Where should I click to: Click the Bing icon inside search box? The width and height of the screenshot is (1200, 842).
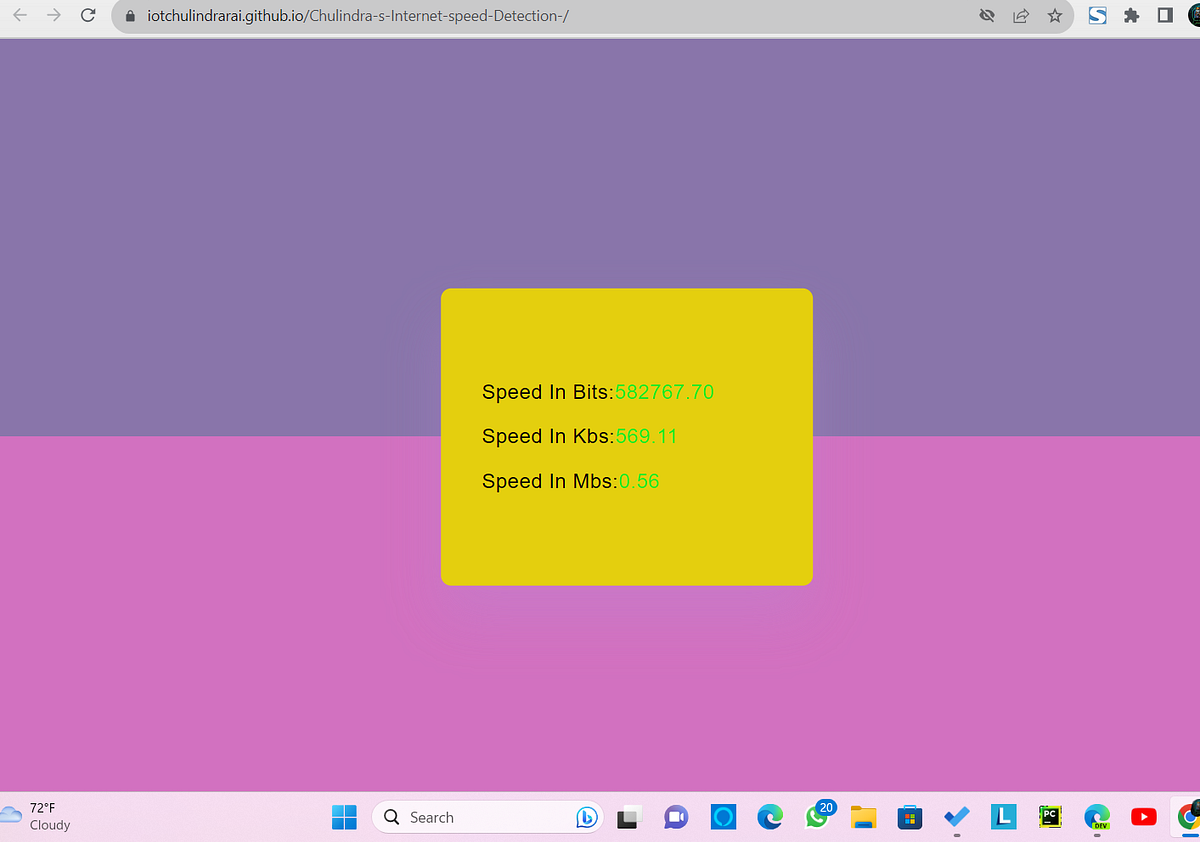pyautogui.click(x=587, y=817)
